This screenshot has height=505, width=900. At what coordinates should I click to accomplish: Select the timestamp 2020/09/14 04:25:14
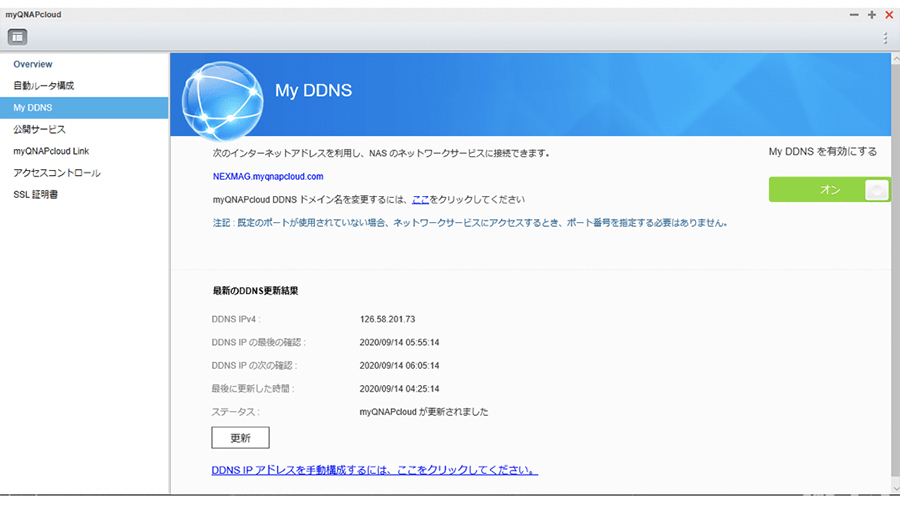coord(399,389)
